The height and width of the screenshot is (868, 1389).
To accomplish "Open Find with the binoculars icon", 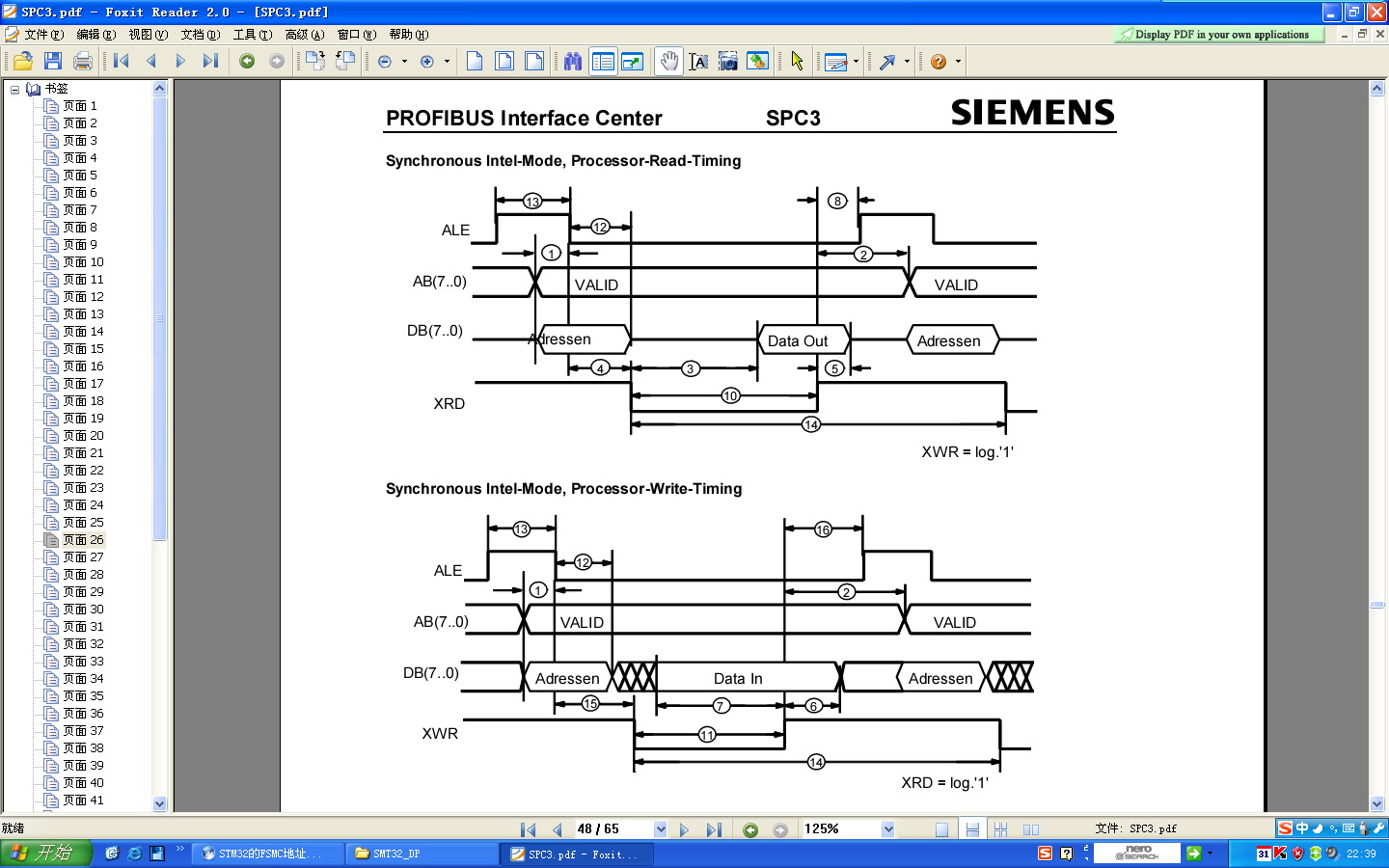I will (x=573, y=61).
